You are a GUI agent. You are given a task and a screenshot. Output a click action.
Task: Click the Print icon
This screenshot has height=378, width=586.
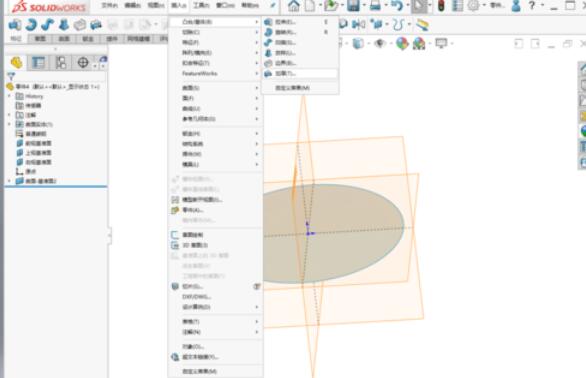point(375,6)
